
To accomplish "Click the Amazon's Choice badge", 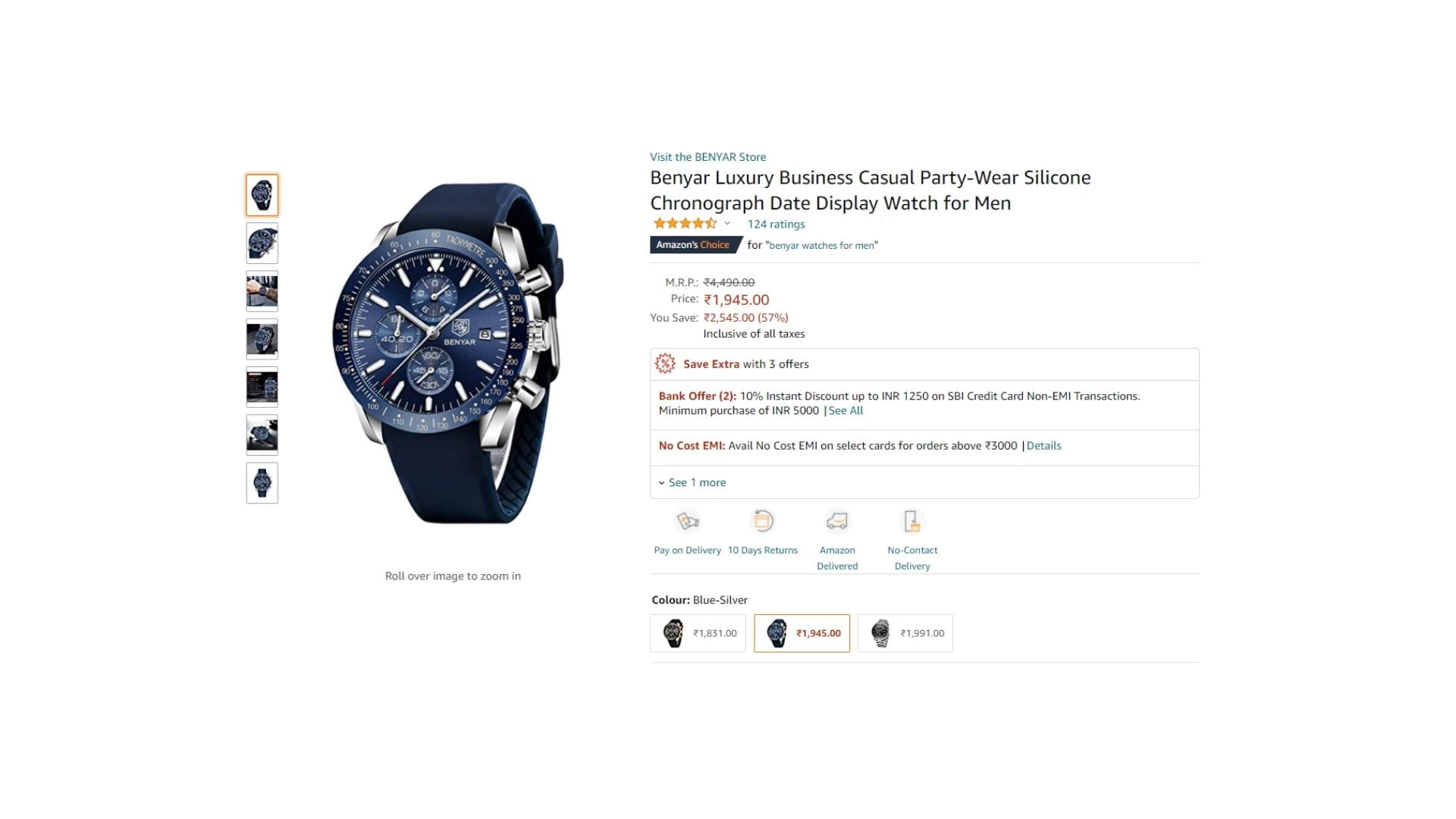I will (x=695, y=245).
